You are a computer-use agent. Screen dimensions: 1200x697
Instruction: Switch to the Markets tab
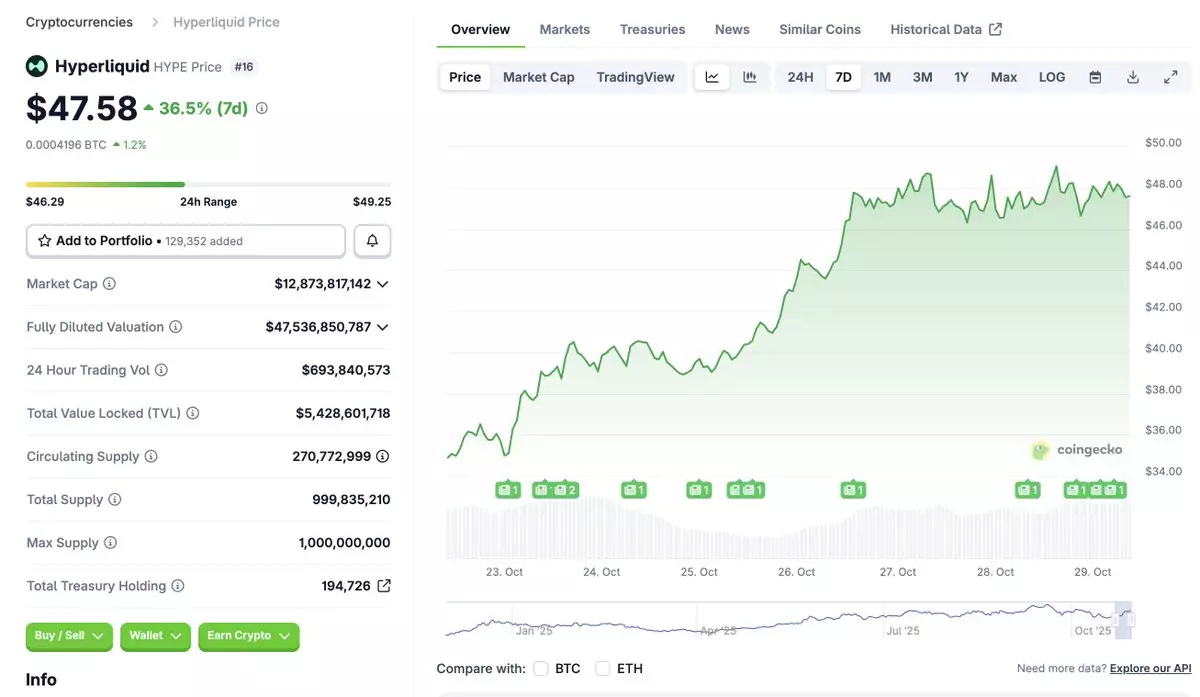[564, 29]
